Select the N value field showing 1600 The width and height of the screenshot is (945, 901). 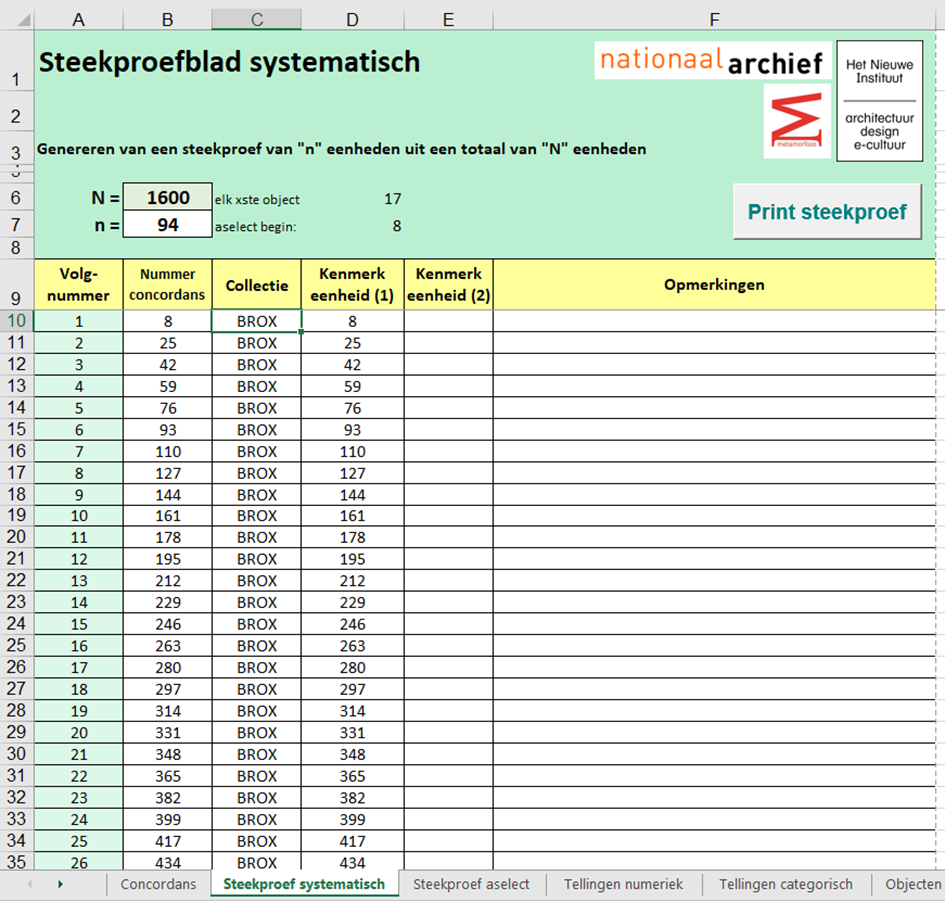[168, 197]
